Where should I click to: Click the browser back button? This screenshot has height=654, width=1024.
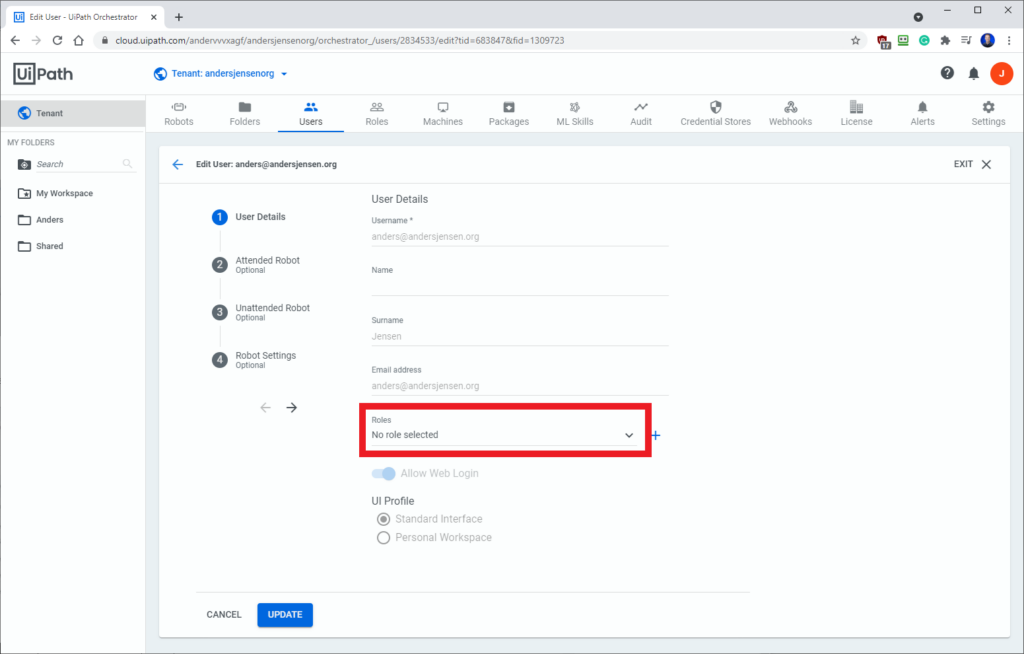point(16,41)
